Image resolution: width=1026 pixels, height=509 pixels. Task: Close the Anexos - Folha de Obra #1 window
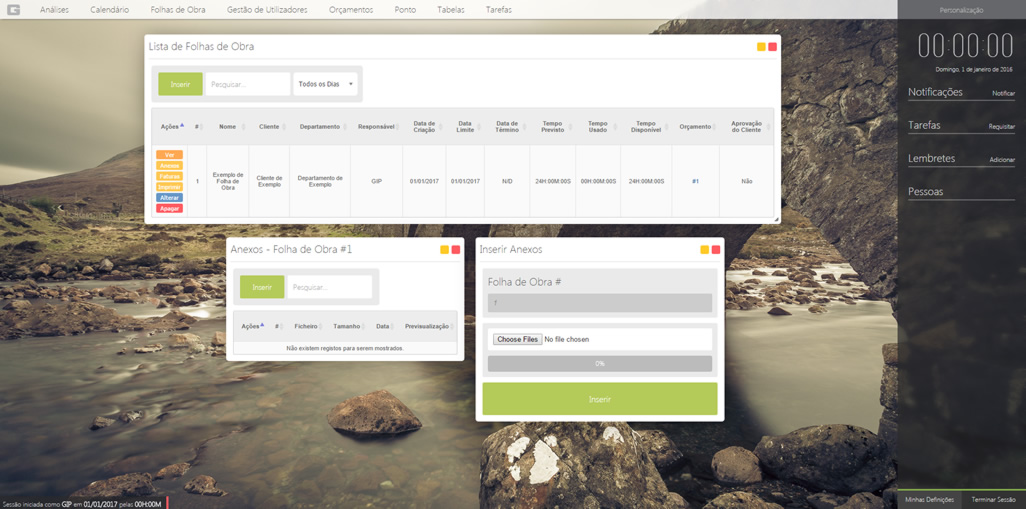point(456,250)
